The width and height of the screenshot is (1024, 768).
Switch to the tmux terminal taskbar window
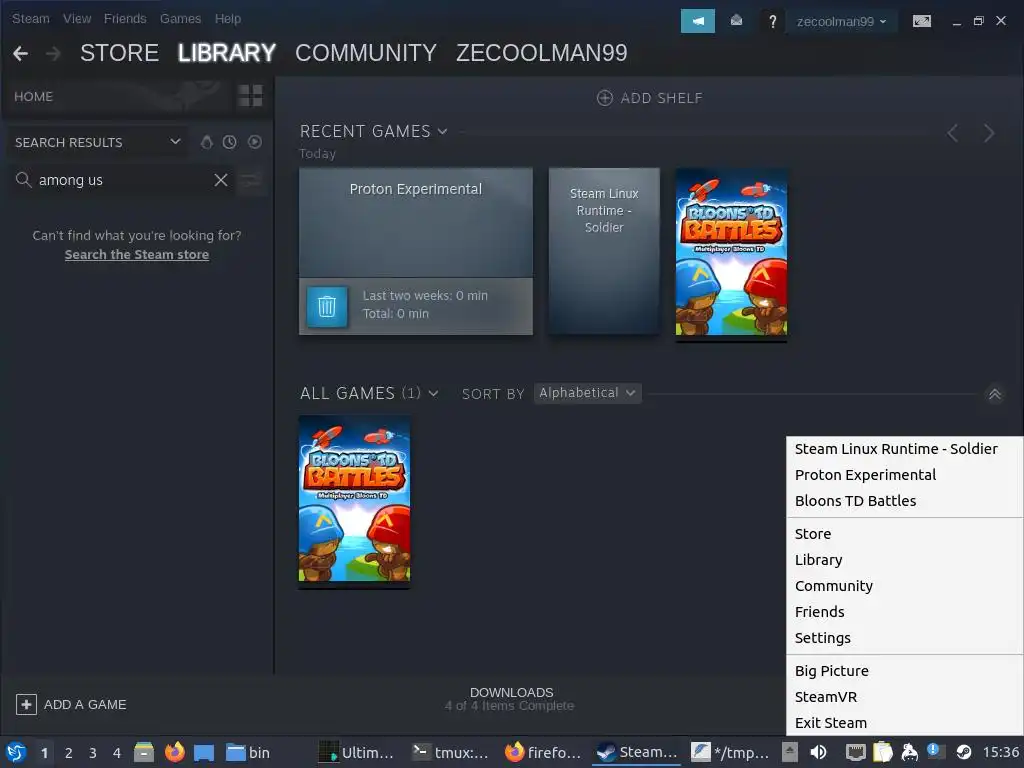(452, 752)
